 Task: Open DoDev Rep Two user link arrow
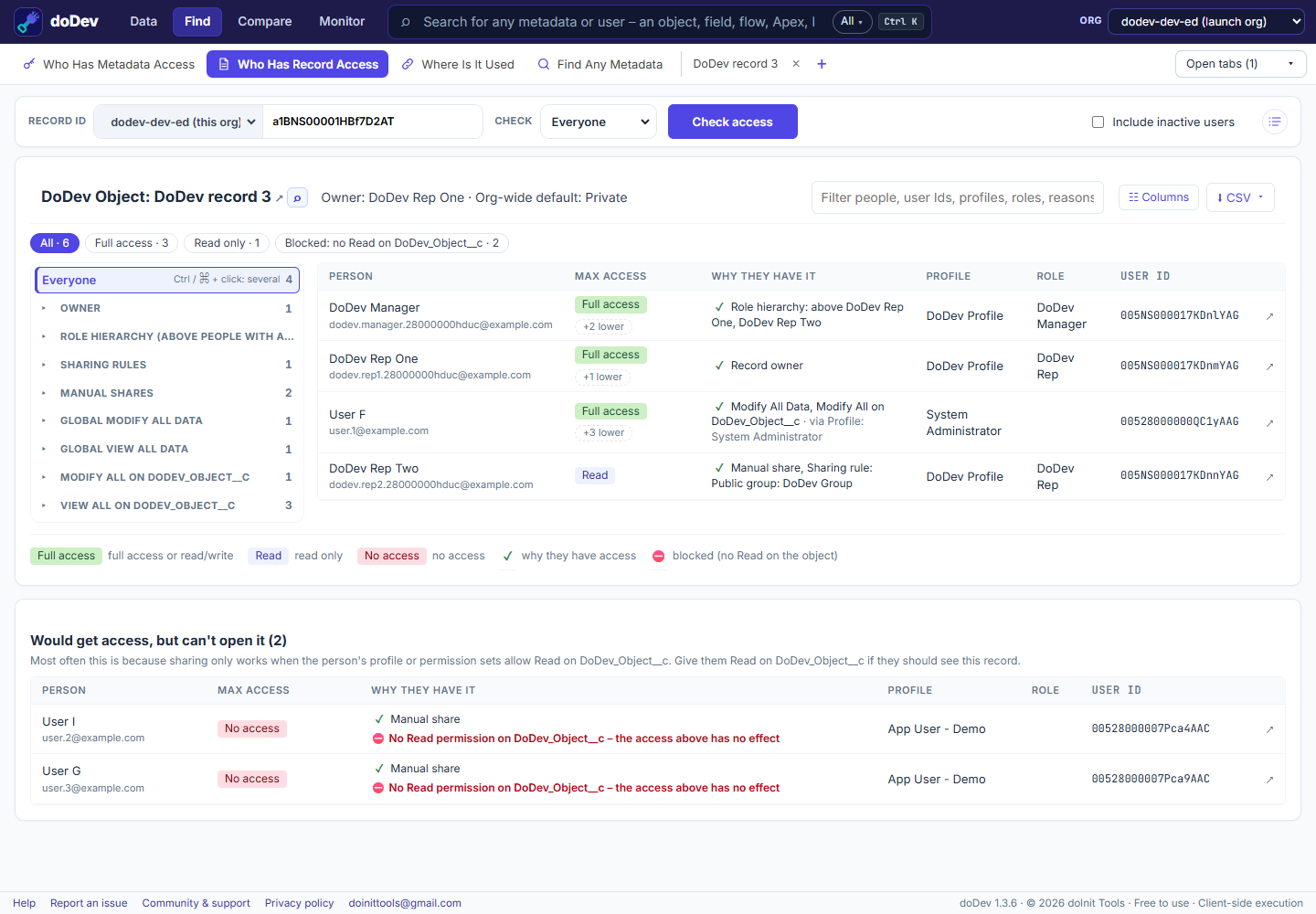[x=1269, y=477]
